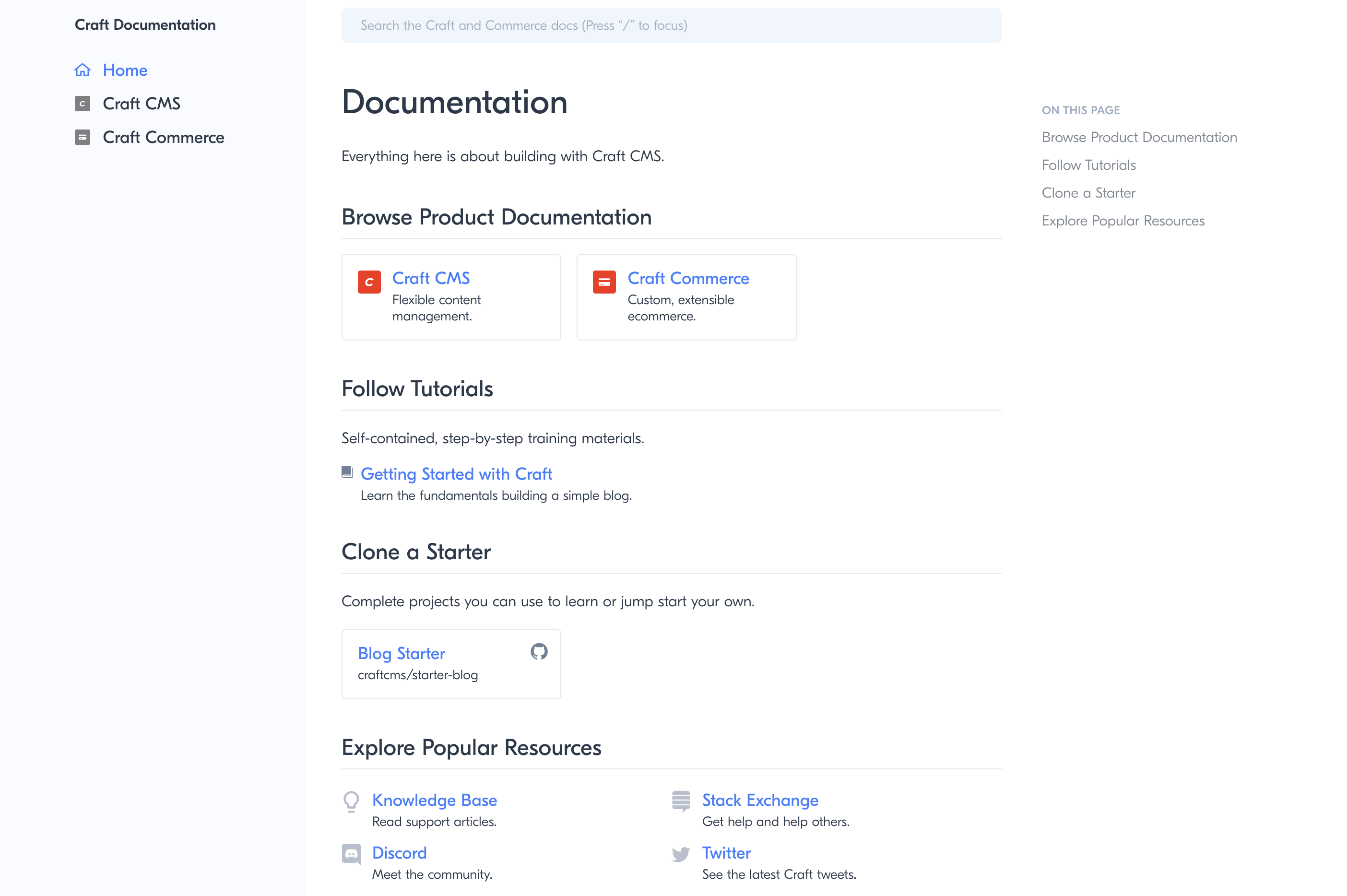The height and width of the screenshot is (896, 1347).
Task: Click the Browse Product Documentation section heading
Action: [x=496, y=217]
